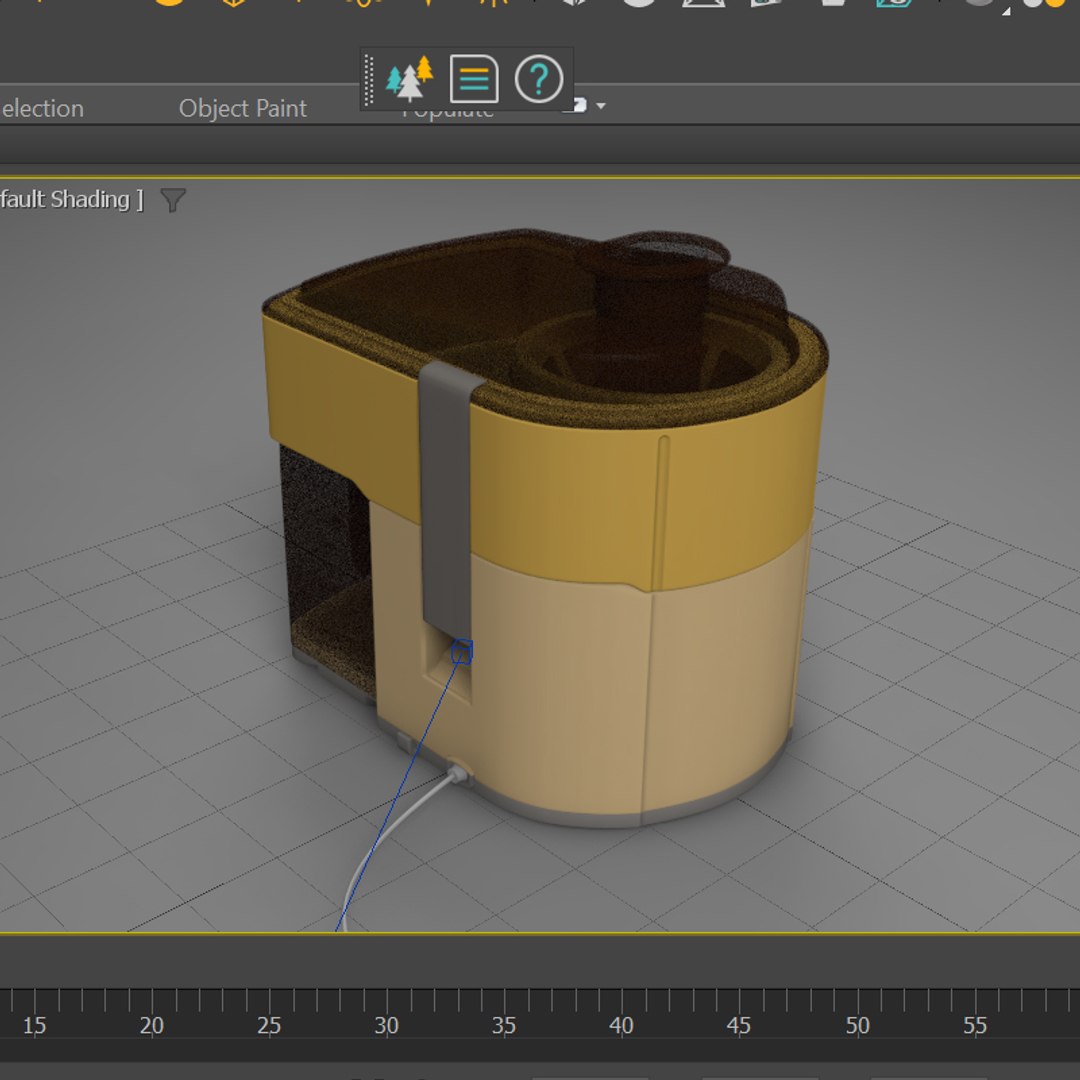Viewport: 1080px width, 1080px height.
Task: Jump to frame 15 on the timeline
Action: [34, 1025]
